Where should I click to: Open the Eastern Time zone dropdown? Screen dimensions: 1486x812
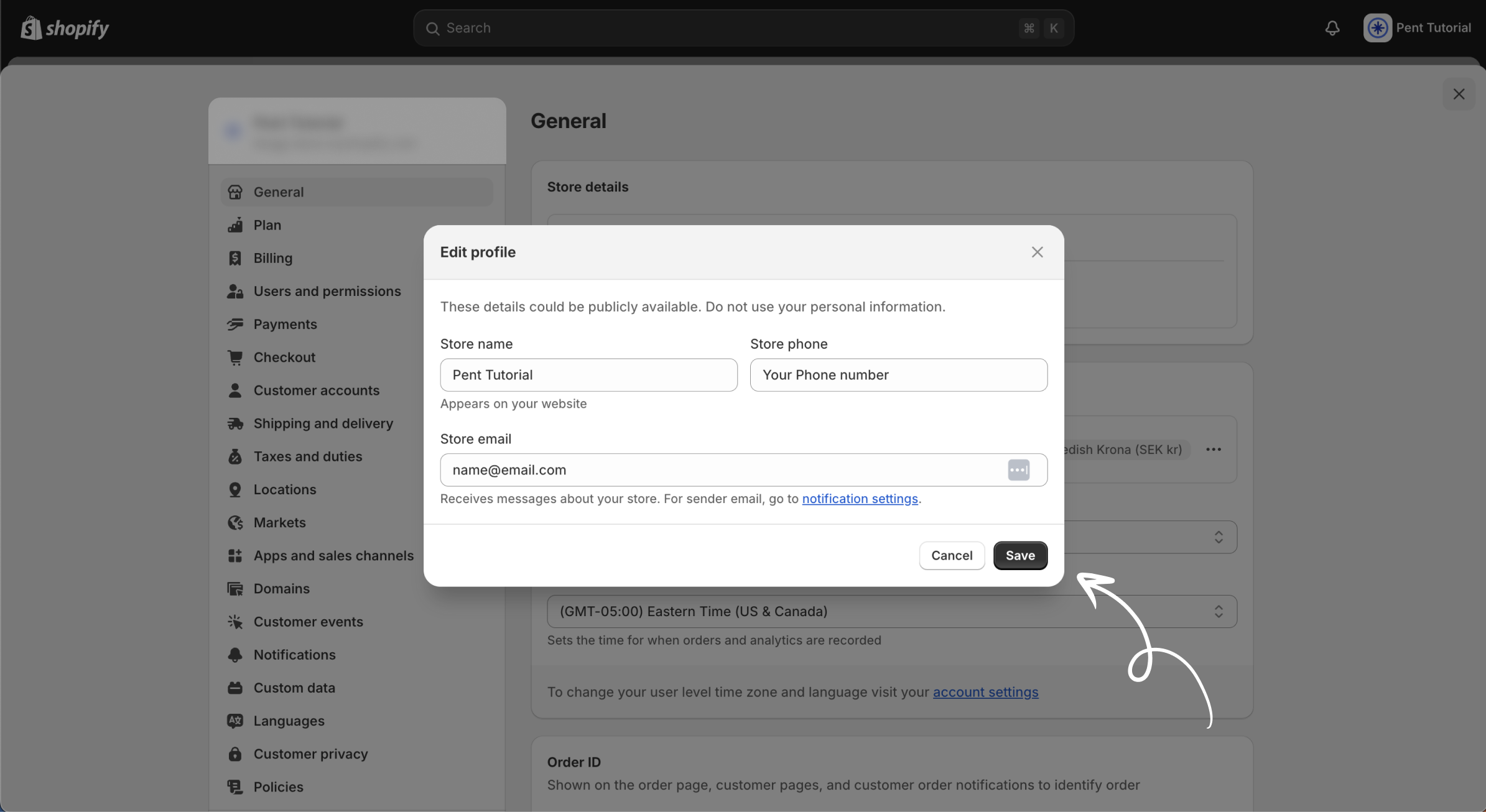click(892, 611)
